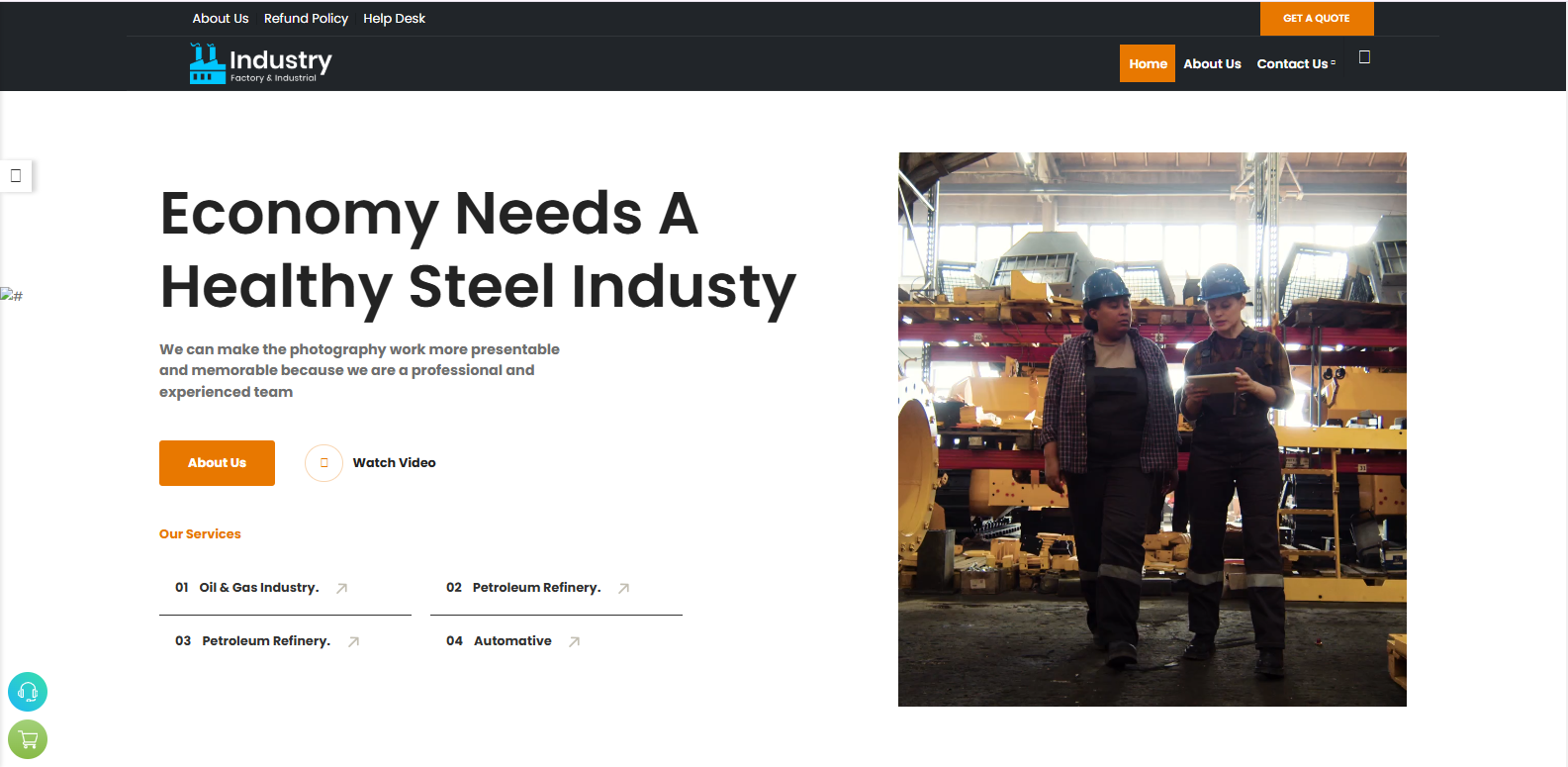Click the Watch Video play circle icon
The image size is (1568, 767).
point(323,463)
